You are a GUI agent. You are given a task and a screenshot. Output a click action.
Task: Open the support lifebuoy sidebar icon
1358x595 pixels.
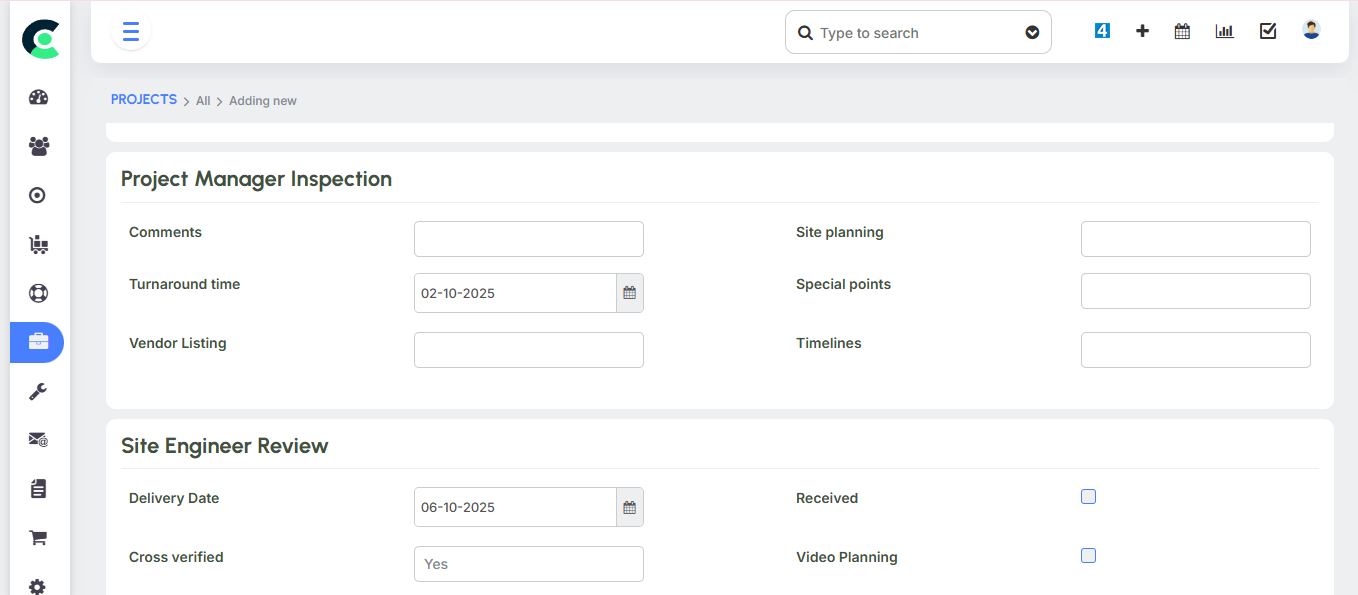pyautogui.click(x=37, y=293)
